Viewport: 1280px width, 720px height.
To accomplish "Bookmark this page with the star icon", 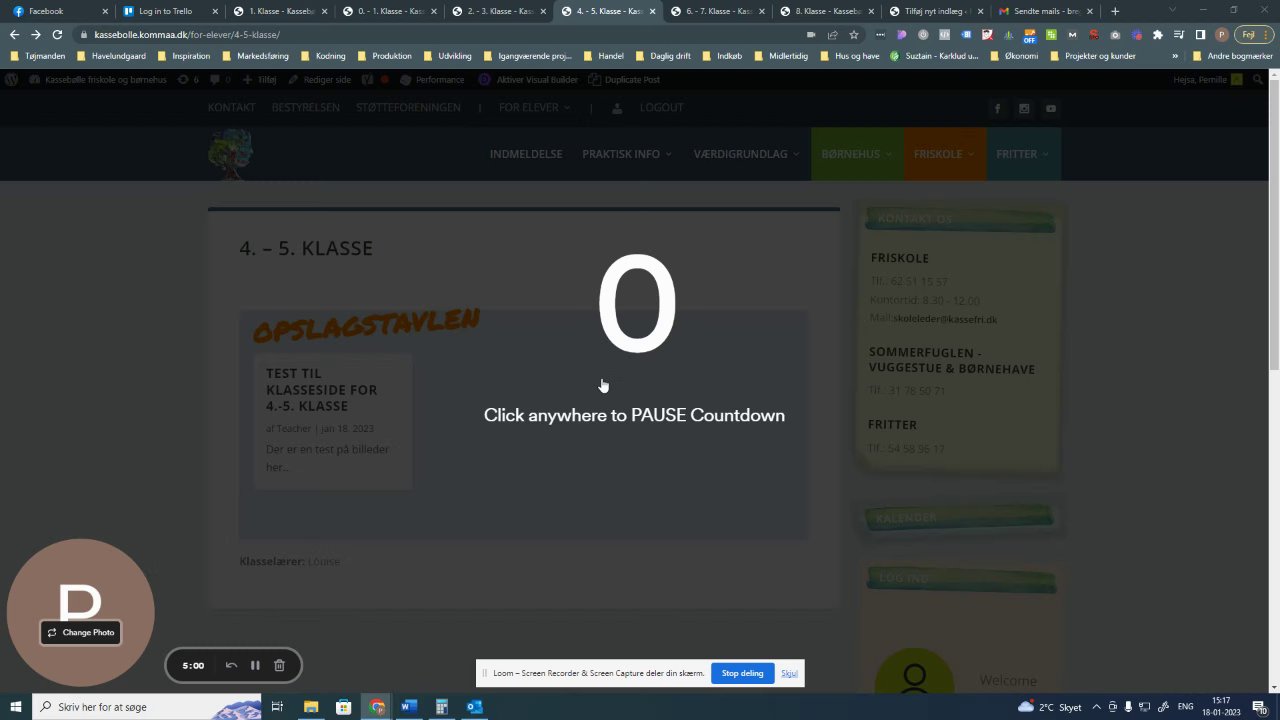I will [854, 35].
